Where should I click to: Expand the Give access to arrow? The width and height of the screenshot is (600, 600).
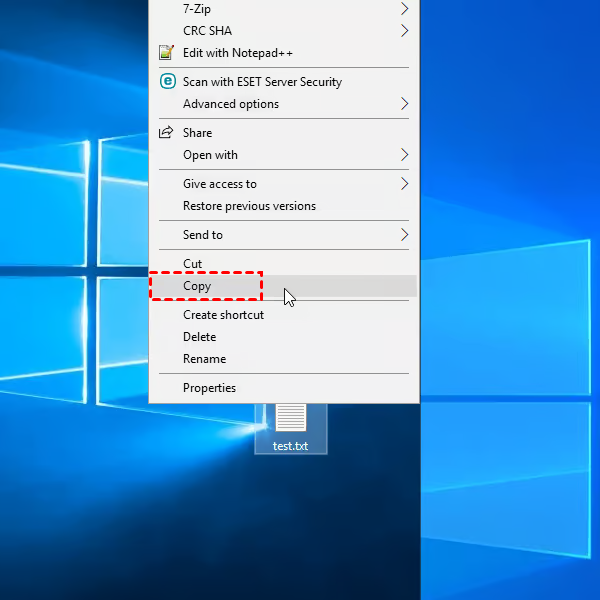[404, 184]
